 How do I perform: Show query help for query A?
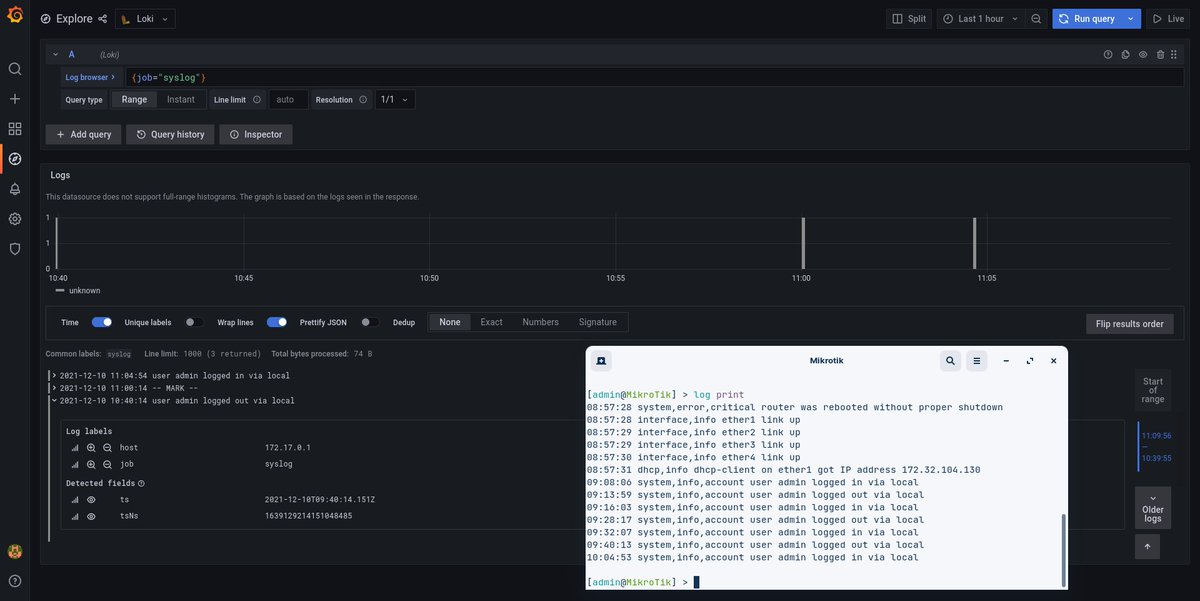coord(1108,54)
